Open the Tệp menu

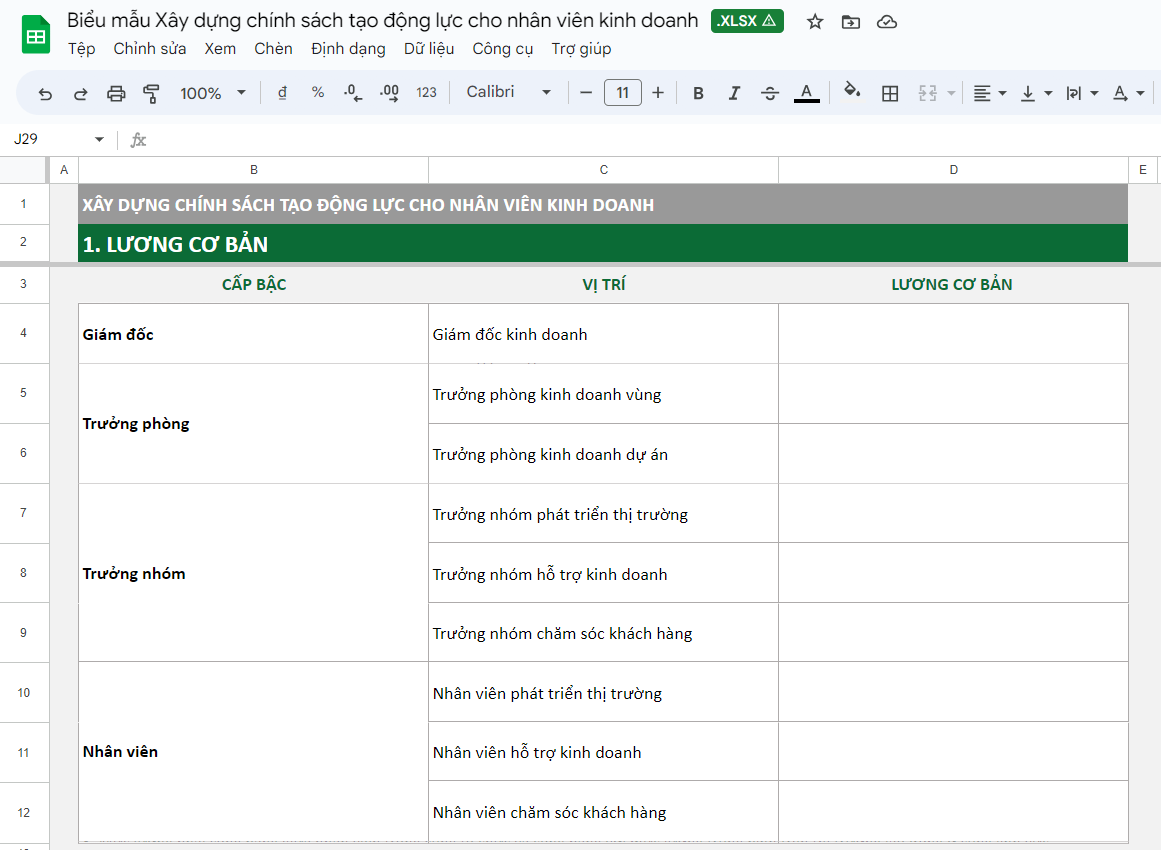click(x=81, y=49)
